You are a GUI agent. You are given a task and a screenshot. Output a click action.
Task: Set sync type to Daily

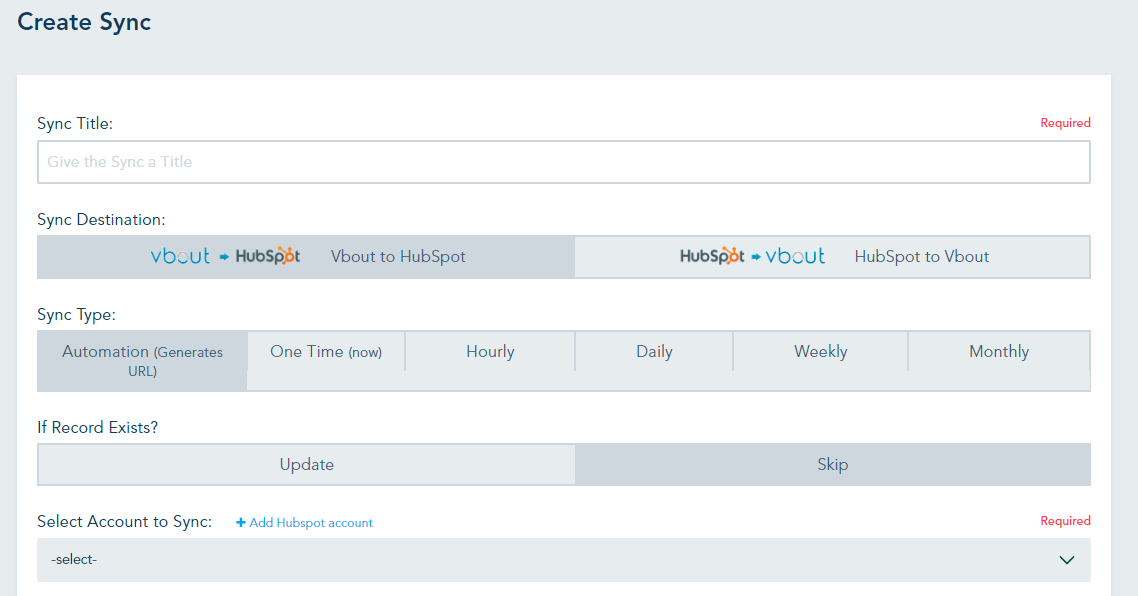point(654,351)
